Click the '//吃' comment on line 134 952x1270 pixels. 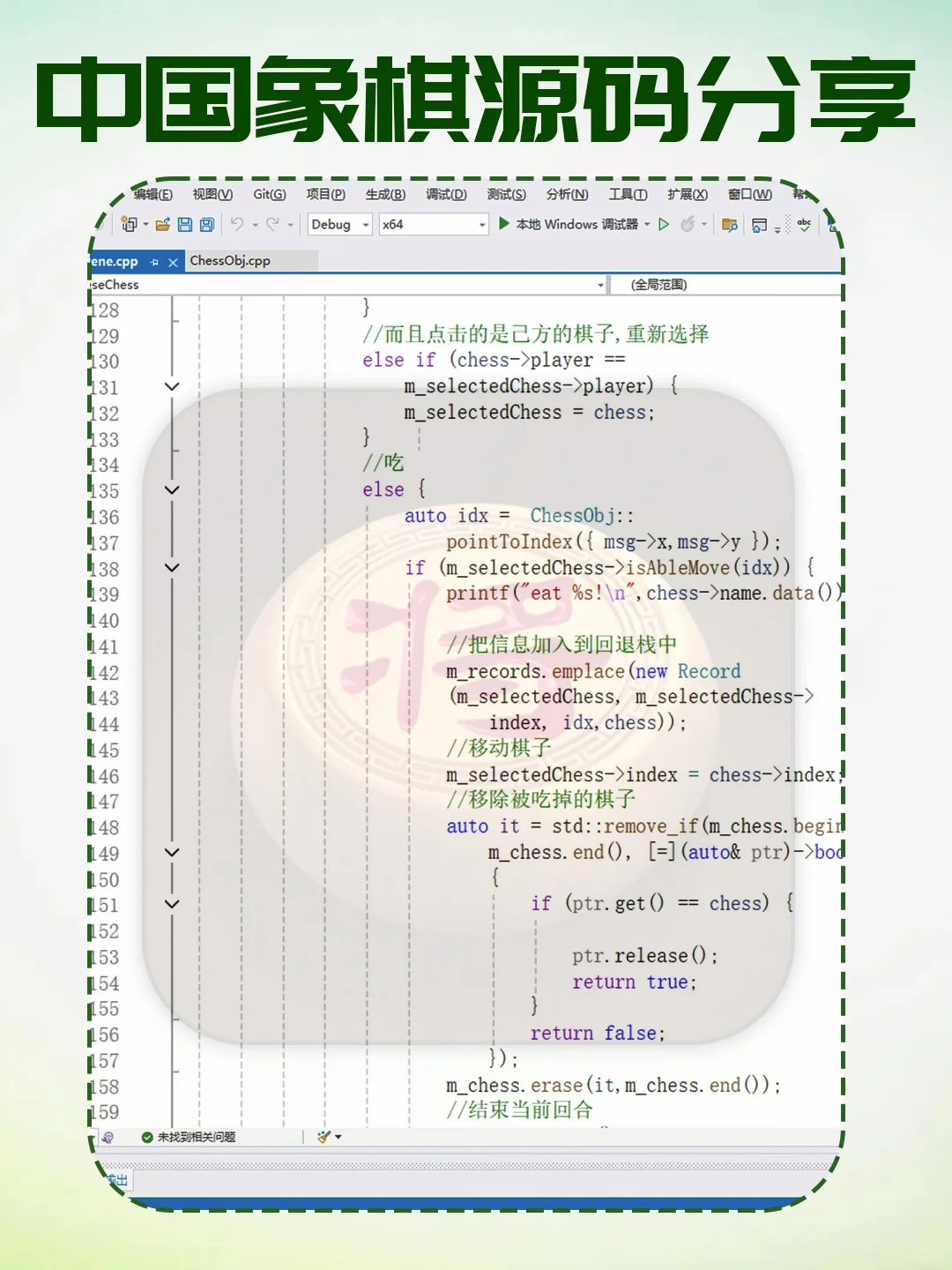pyautogui.click(x=383, y=463)
